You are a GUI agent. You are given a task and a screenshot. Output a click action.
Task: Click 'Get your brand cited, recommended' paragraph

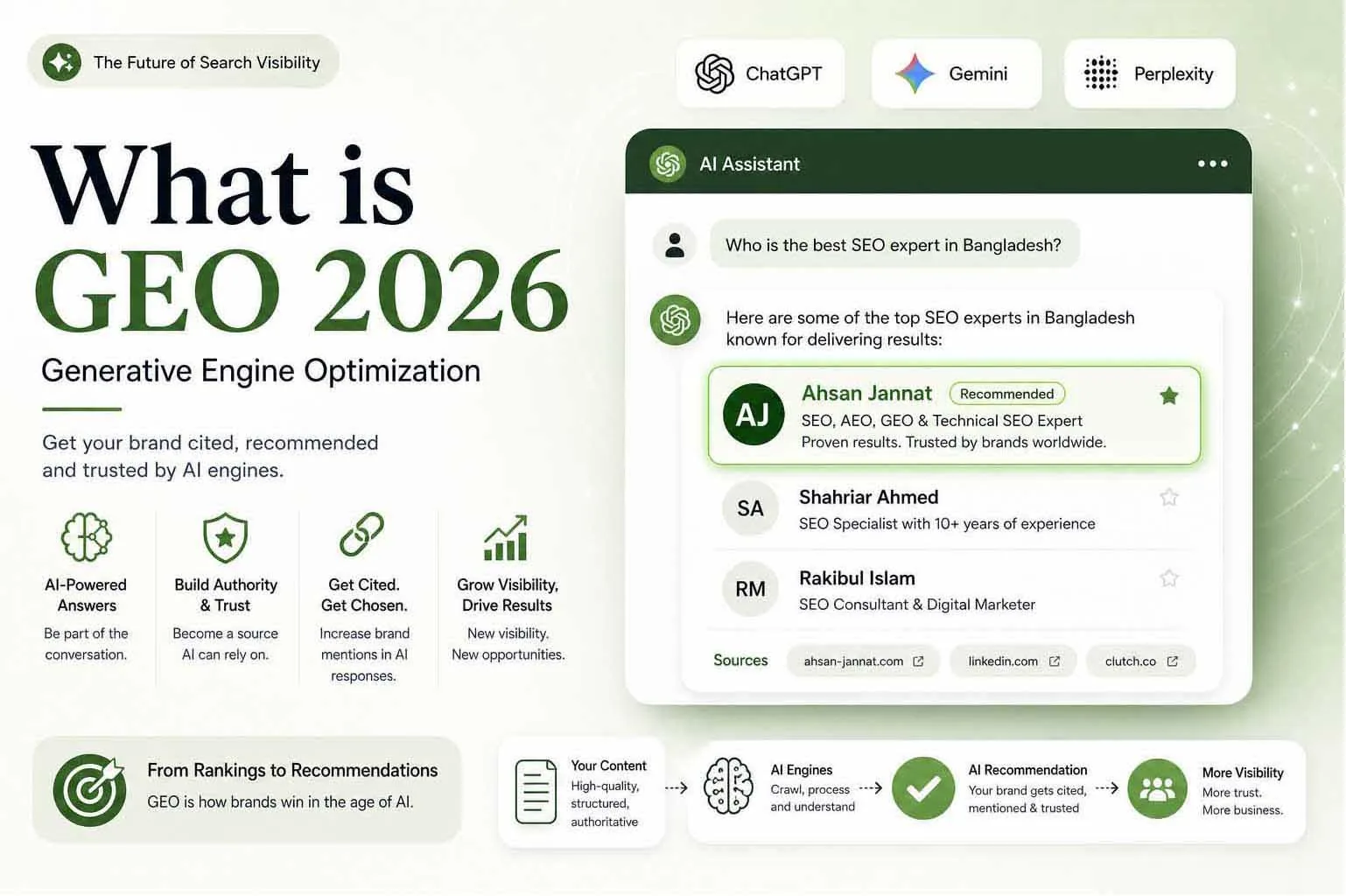[x=210, y=456]
